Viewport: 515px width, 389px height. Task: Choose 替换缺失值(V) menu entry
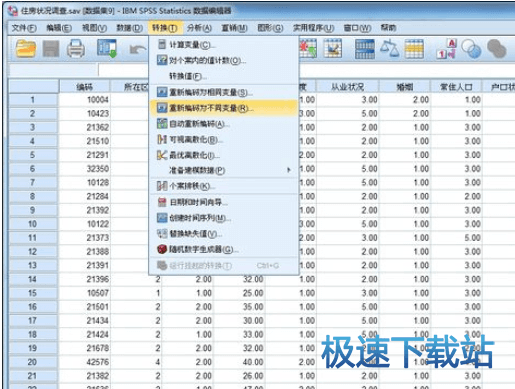[223, 234]
